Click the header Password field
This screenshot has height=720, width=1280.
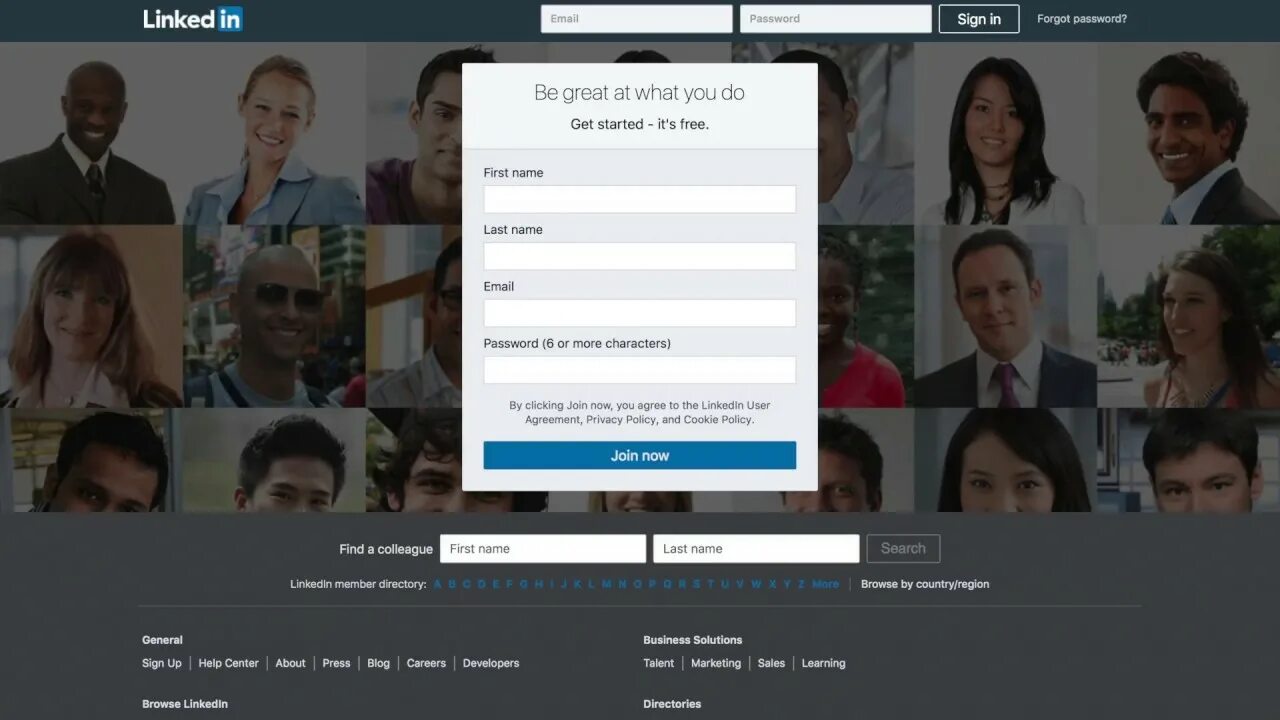point(836,19)
